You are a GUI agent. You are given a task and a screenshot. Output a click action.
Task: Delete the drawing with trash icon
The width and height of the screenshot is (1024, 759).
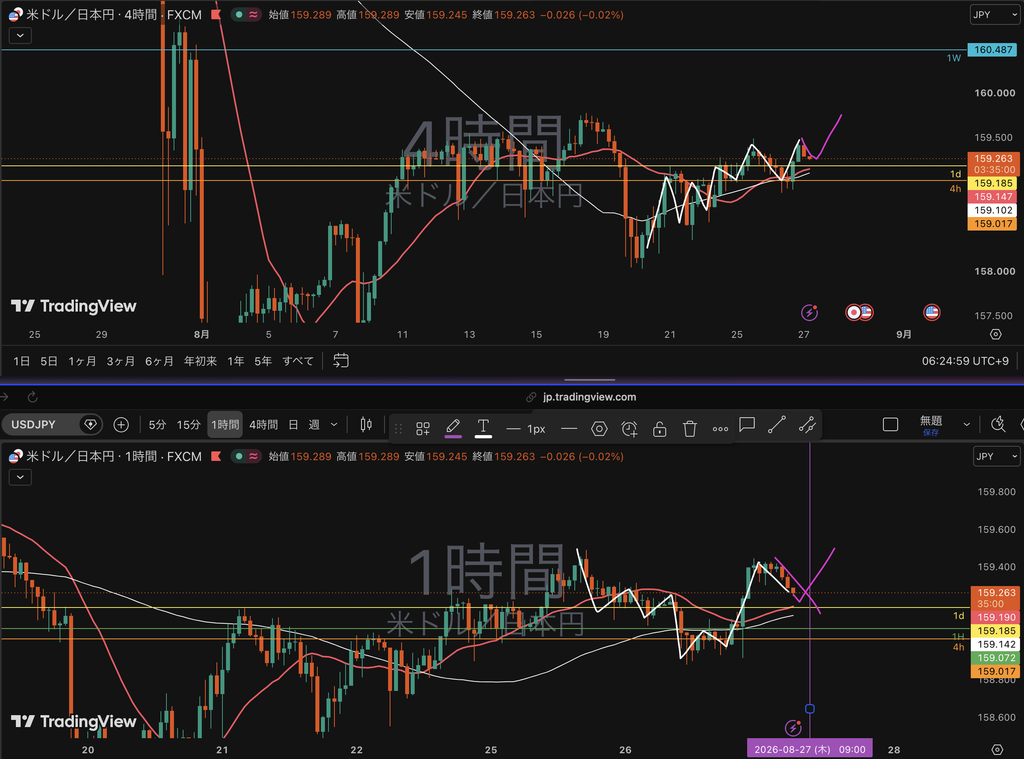(x=690, y=429)
